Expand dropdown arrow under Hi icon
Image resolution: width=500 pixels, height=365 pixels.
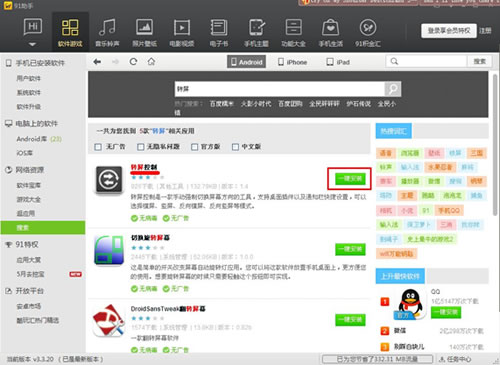[32, 44]
